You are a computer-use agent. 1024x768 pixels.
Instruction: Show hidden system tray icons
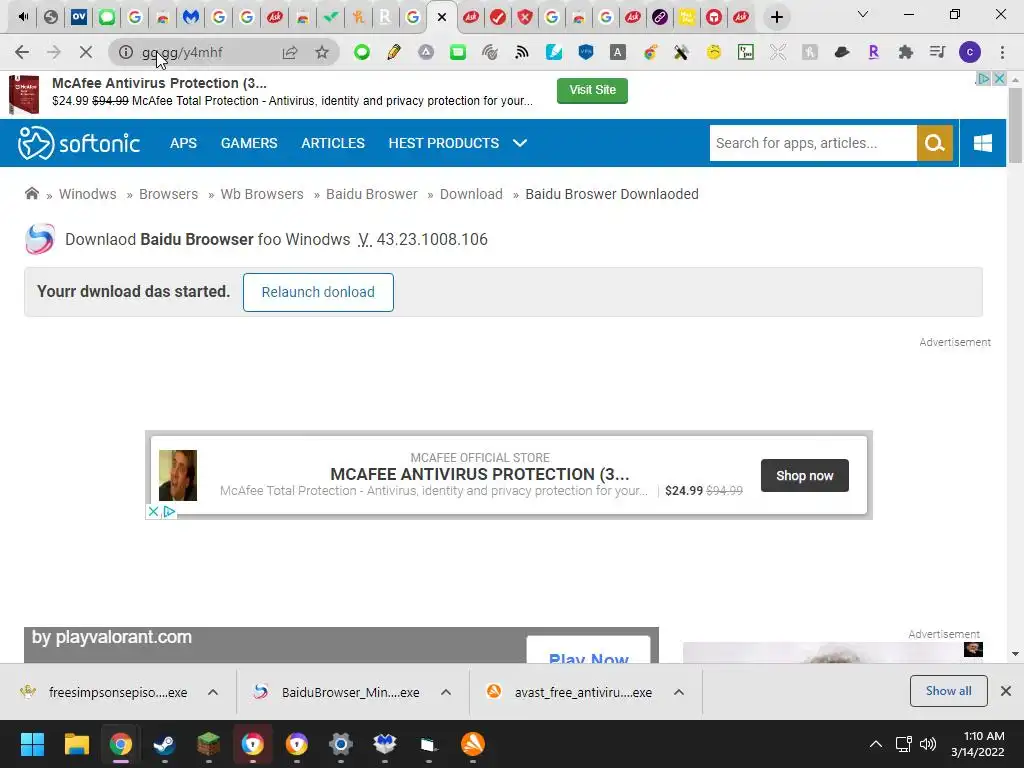[x=876, y=744]
